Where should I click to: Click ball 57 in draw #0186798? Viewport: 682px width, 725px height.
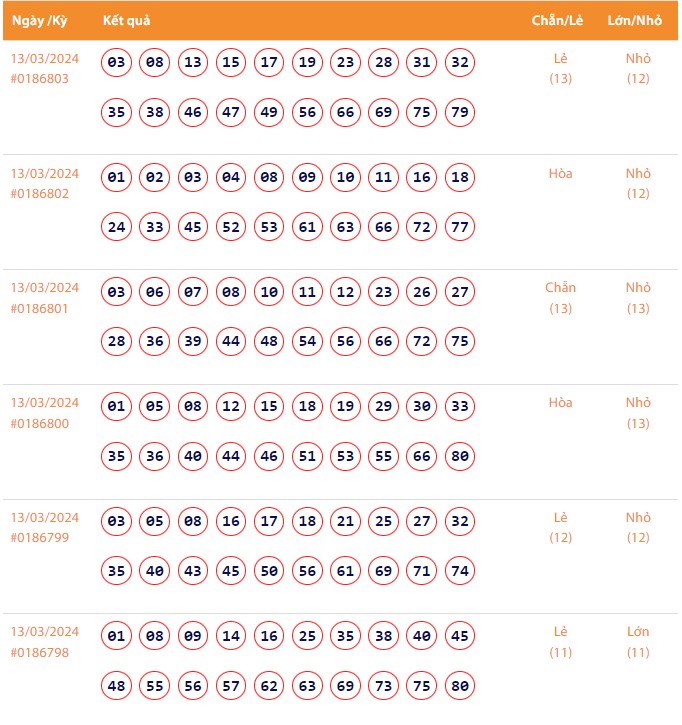(231, 686)
